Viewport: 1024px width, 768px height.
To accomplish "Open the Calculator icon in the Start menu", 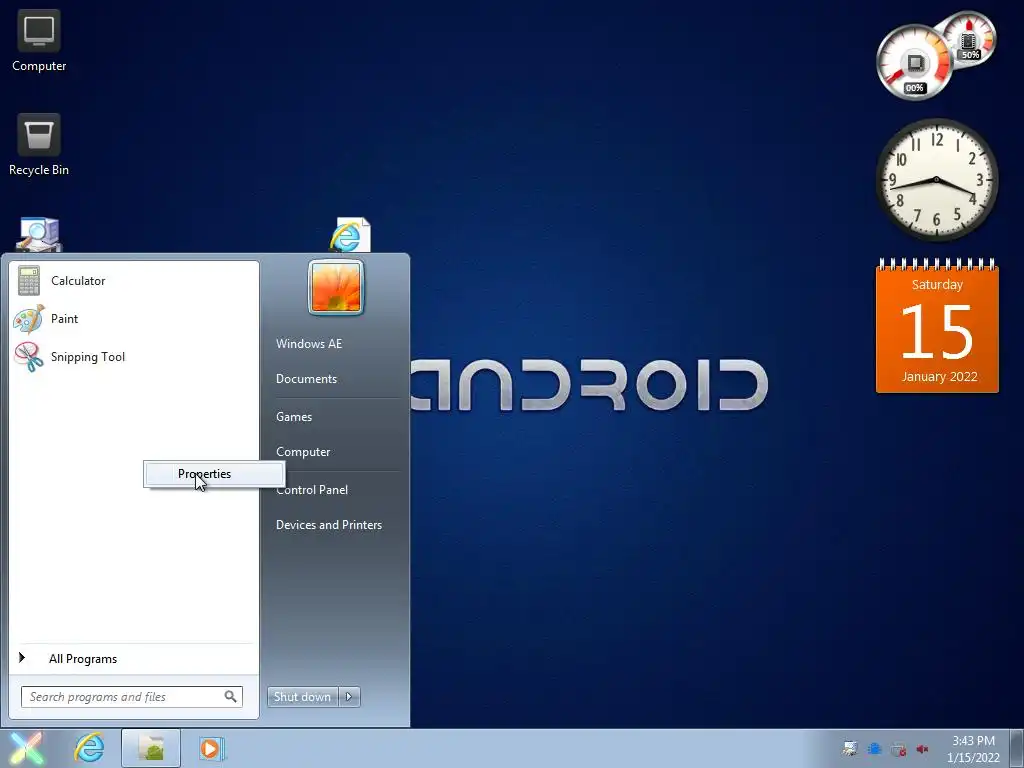I will (x=29, y=281).
